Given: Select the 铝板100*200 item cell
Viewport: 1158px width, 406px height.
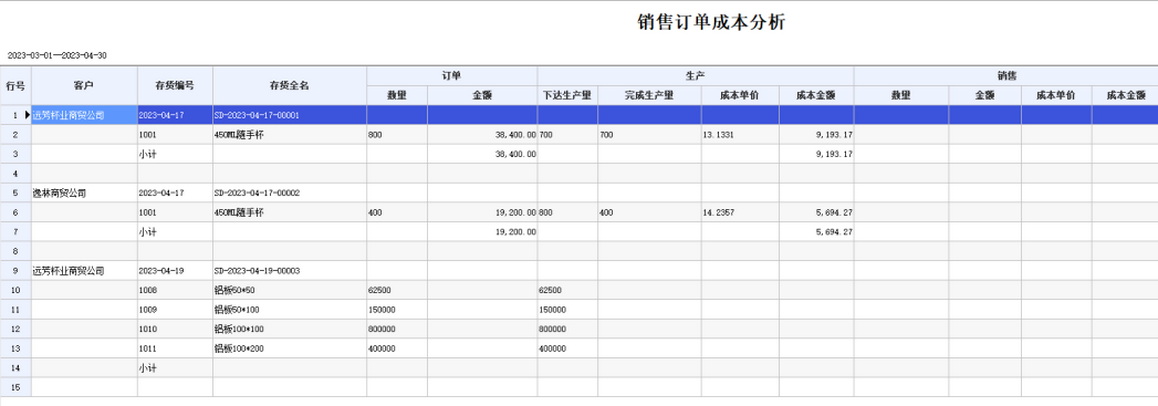Looking at the screenshot, I should pyautogui.click(x=241, y=349).
